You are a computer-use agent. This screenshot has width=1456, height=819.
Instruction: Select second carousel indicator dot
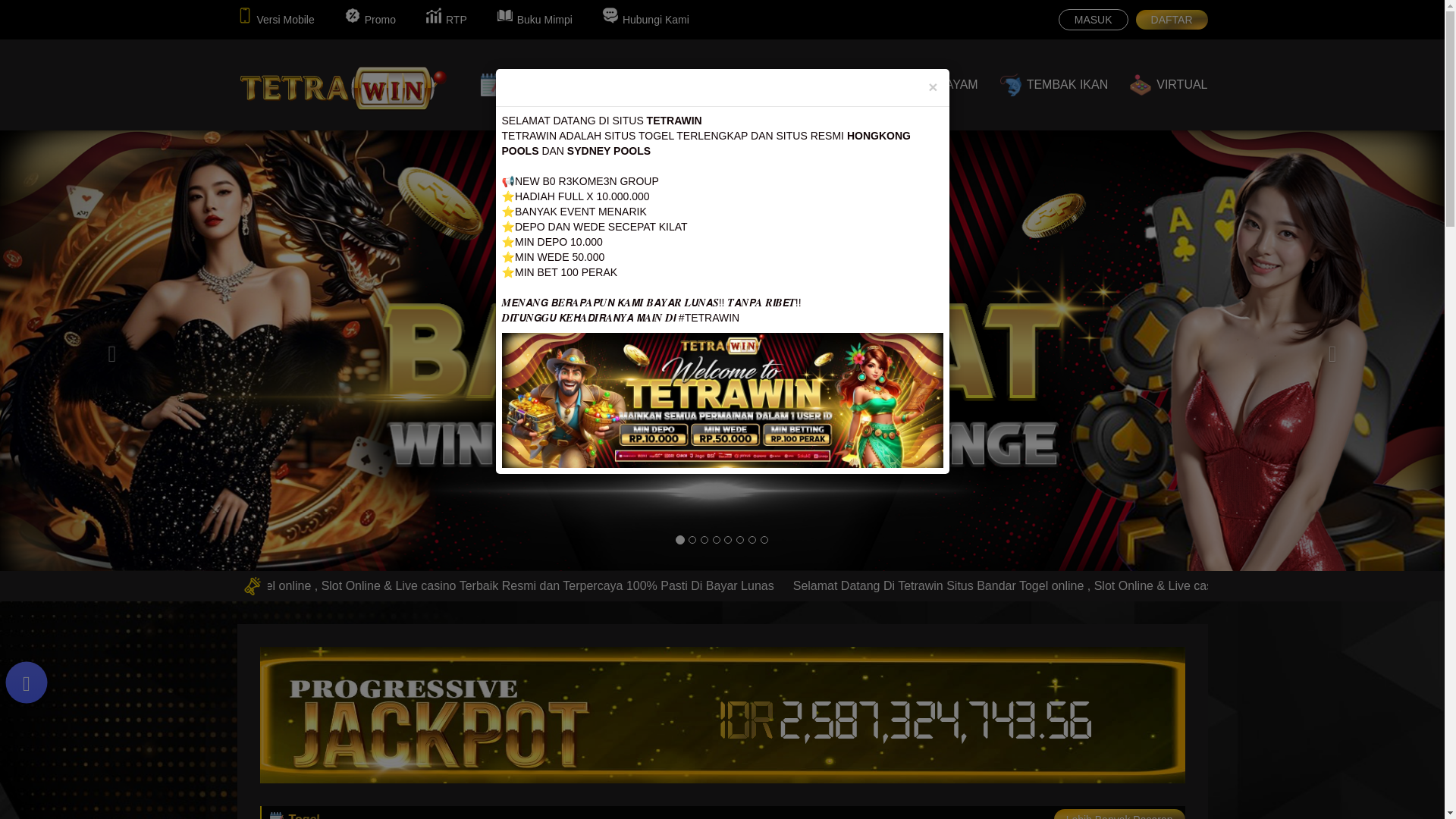pyautogui.click(x=692, y=540)
